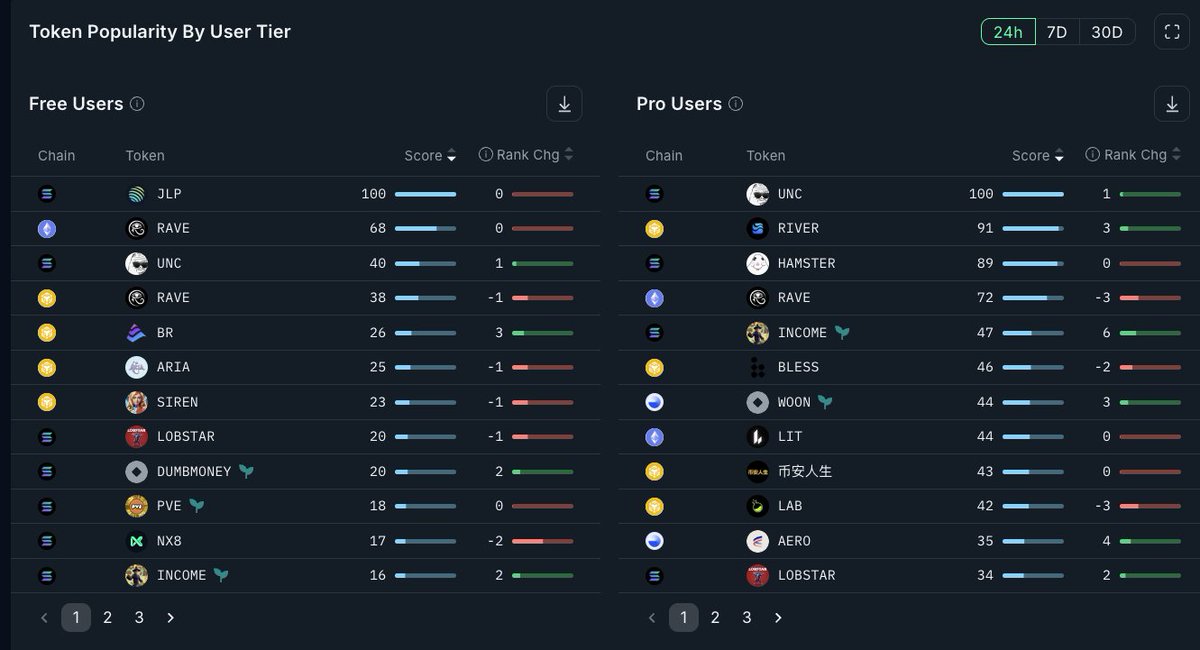
Task: Click the info icon beside Free Rank Chg
Action: pos(486,155)
